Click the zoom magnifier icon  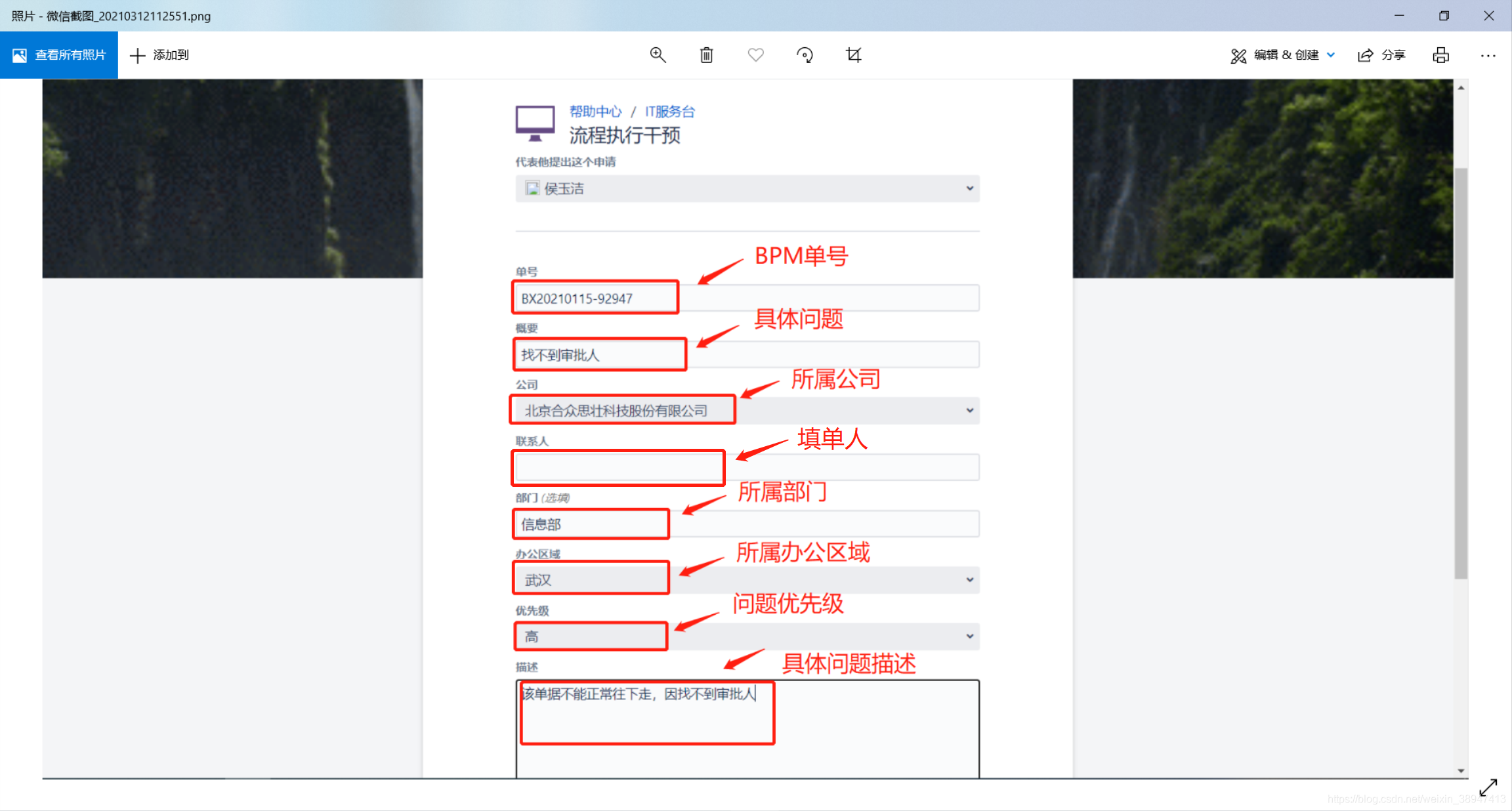click(658, 55)
